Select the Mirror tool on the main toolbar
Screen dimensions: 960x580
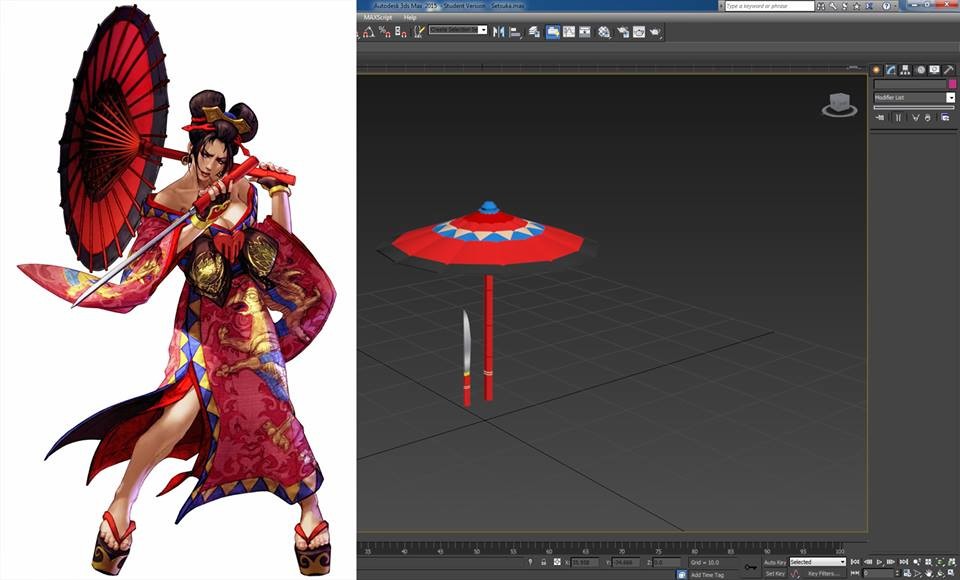coord(499,31)
